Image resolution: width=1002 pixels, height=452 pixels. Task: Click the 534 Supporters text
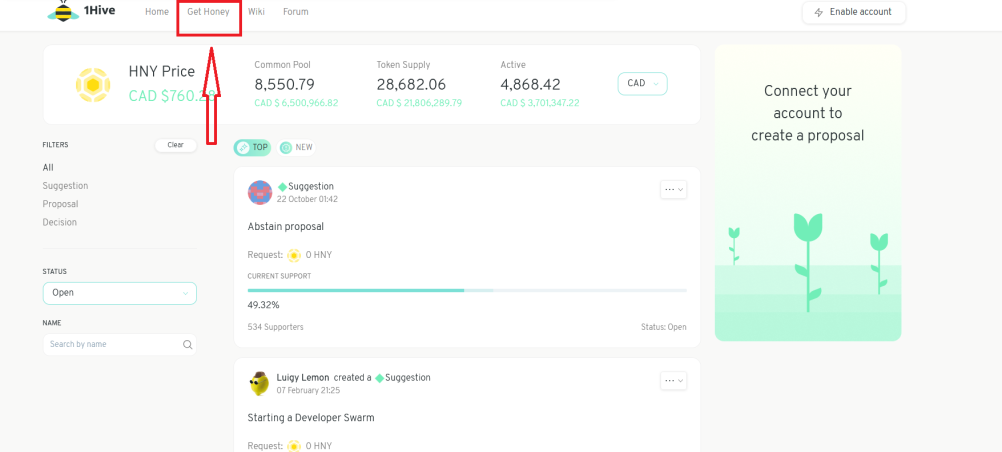pos(275,327)
